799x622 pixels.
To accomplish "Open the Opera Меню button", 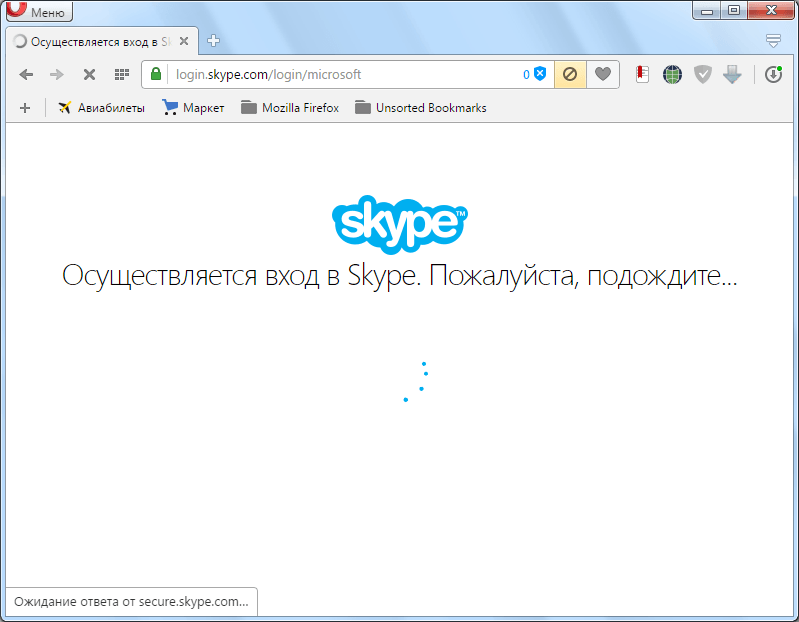I will [39, 11].
